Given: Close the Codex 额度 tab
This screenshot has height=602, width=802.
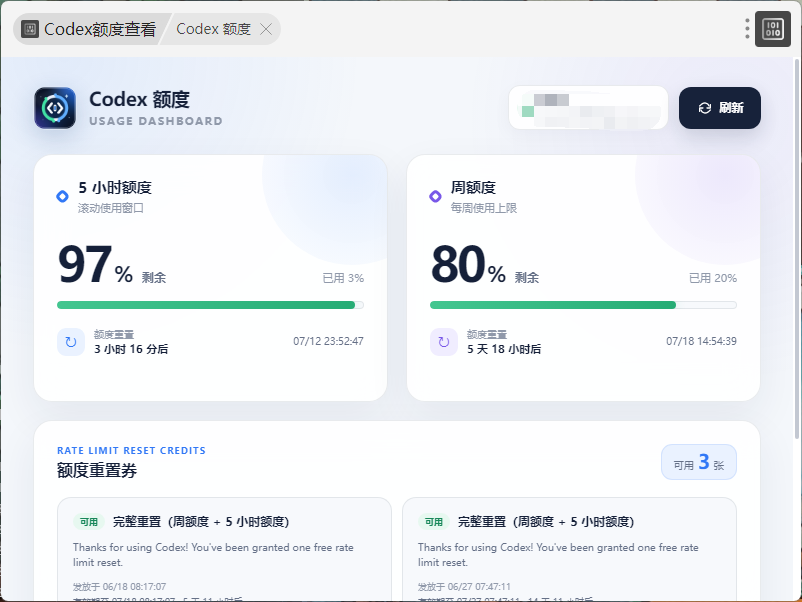Looking at the screenshot, I should 266,29.
